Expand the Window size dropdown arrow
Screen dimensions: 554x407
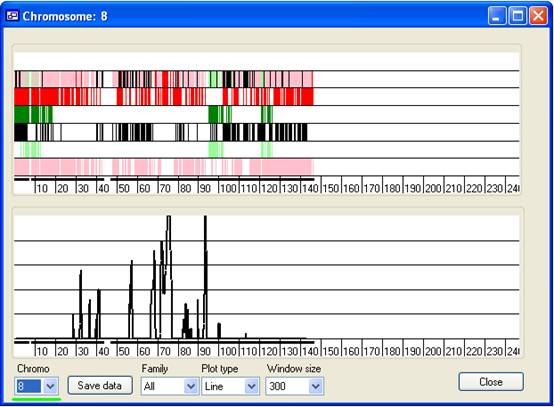coord(316,386)
